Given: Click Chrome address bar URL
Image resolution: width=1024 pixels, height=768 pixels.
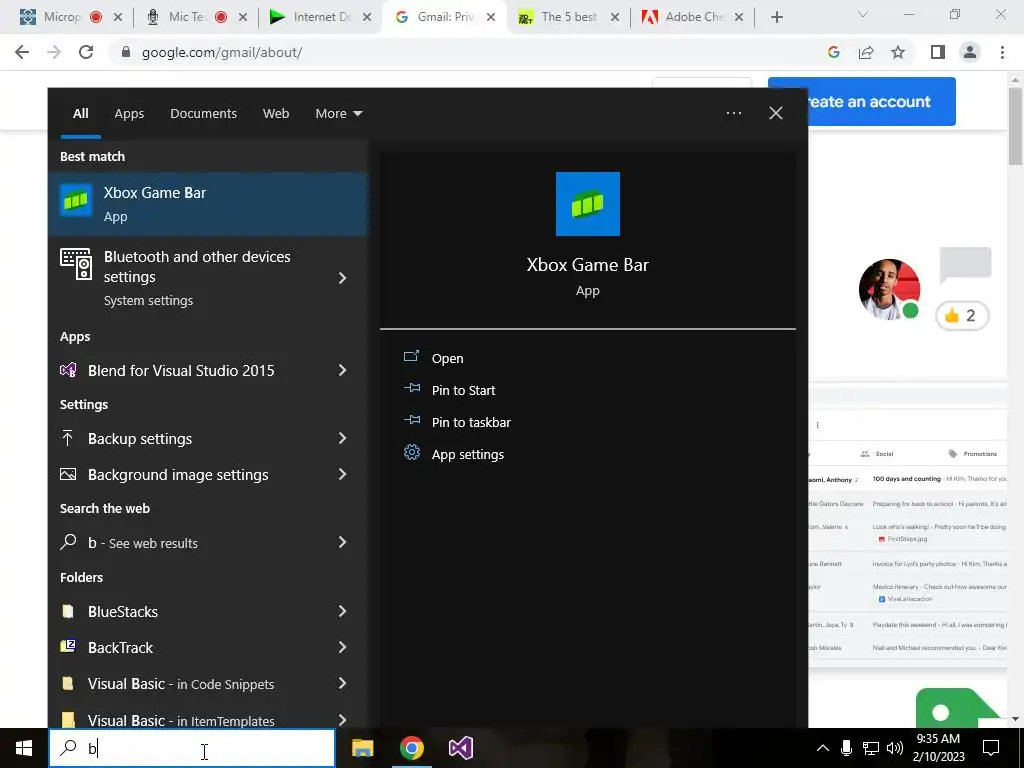Looking at the screenshot, I should pyautogui.click(x=221, y=52).
